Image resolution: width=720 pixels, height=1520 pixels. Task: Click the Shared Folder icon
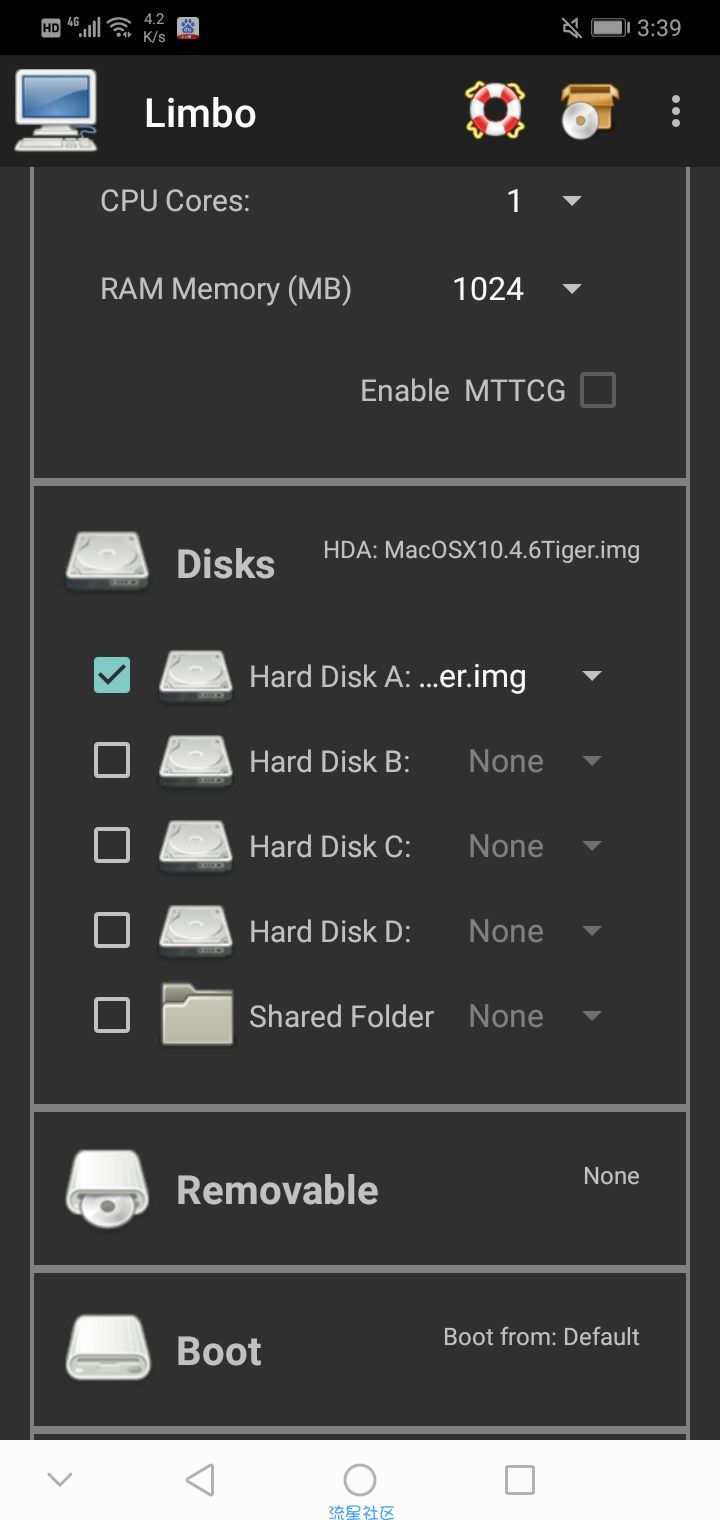pos(196,1015)
